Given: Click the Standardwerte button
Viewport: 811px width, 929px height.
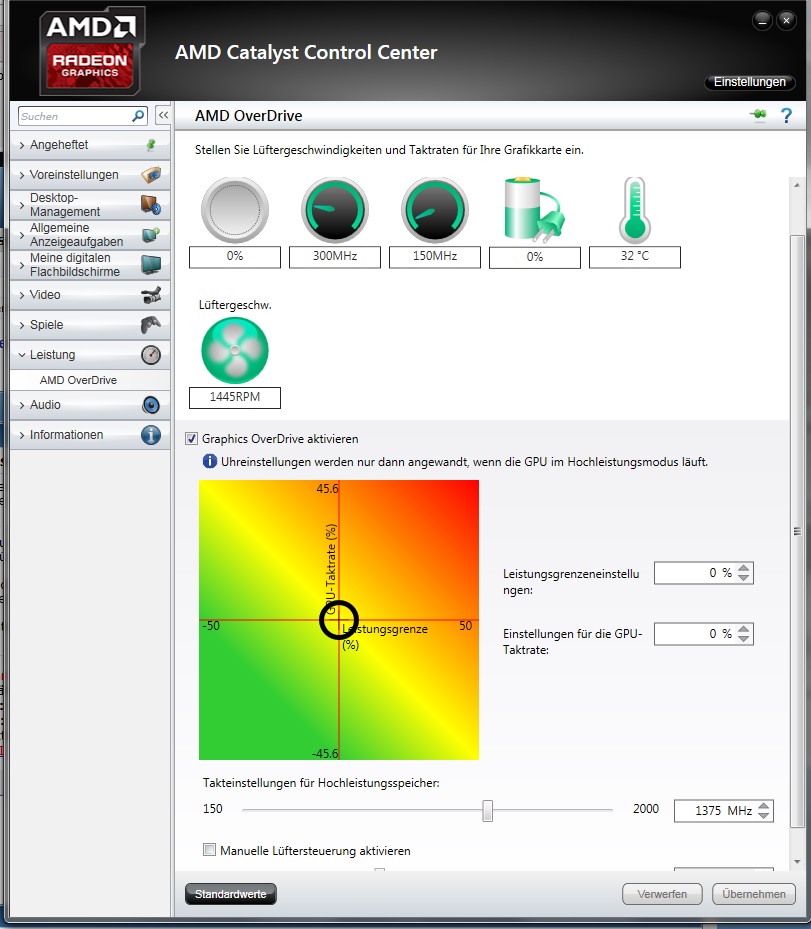Looking at the screenshot, I should 230,893.
